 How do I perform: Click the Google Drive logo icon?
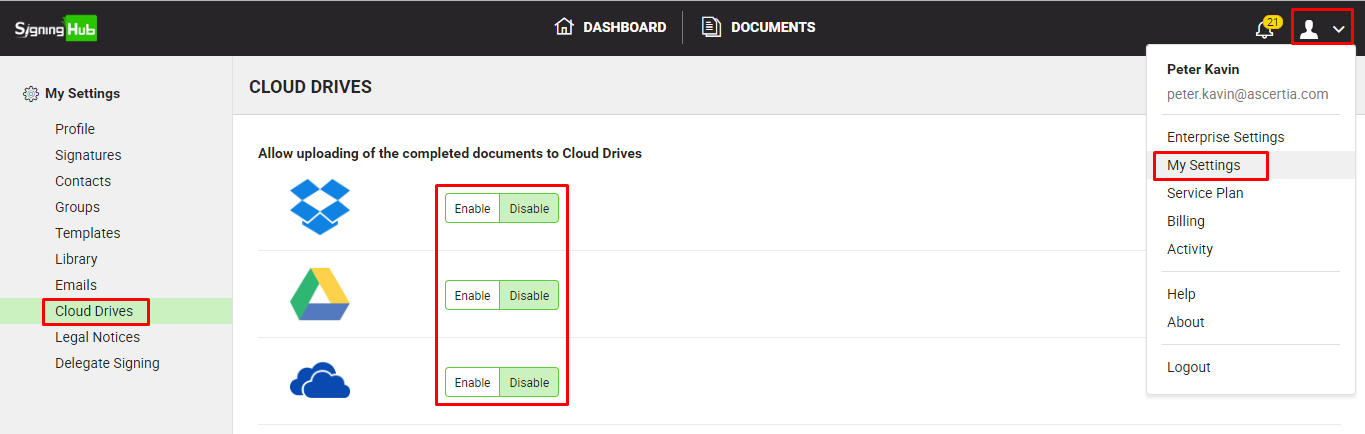point(319,295)
